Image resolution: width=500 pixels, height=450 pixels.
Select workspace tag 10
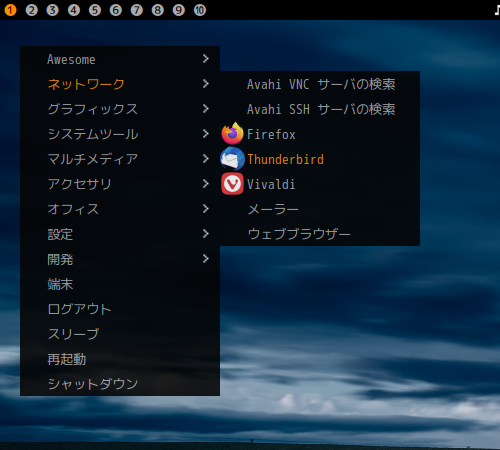(x=200, y=10)
